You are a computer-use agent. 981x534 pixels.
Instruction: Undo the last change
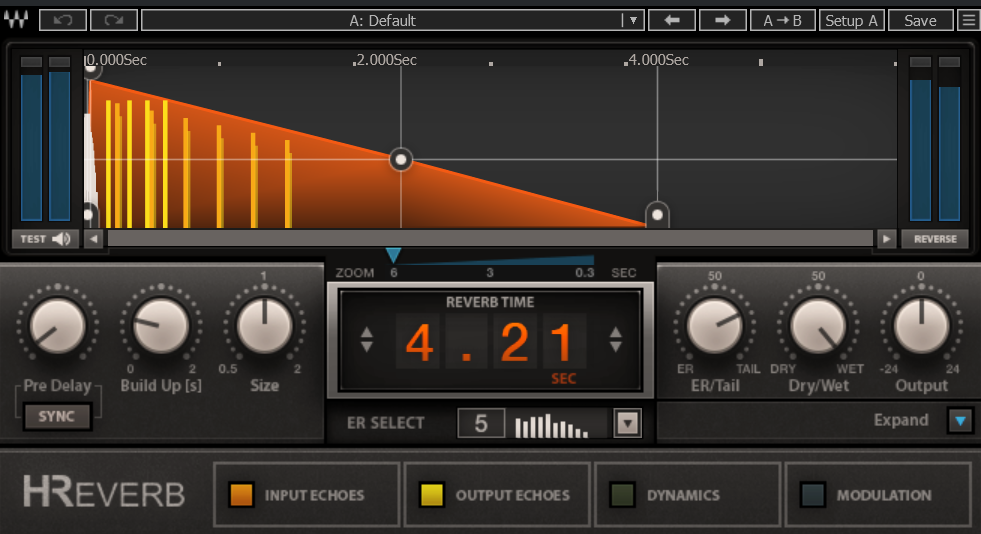coord(63,20)
